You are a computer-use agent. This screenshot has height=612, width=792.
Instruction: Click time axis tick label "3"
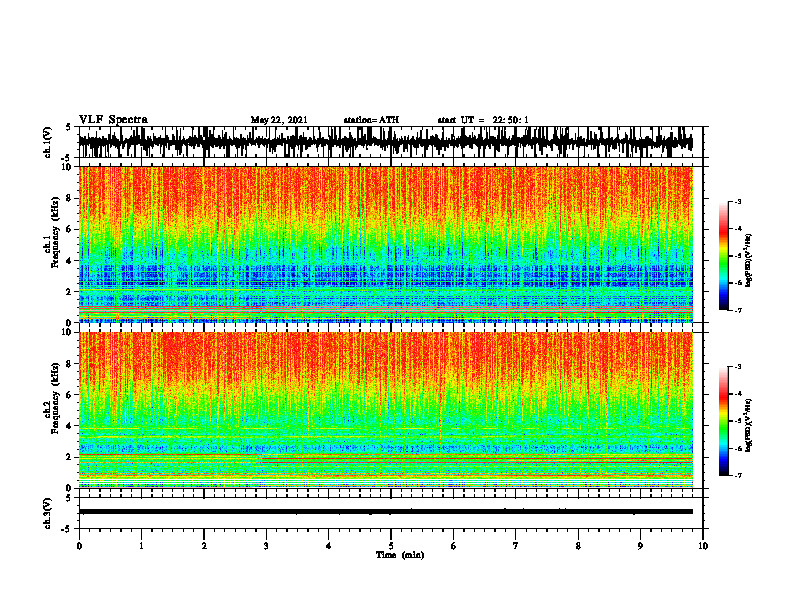click(266, 546)
